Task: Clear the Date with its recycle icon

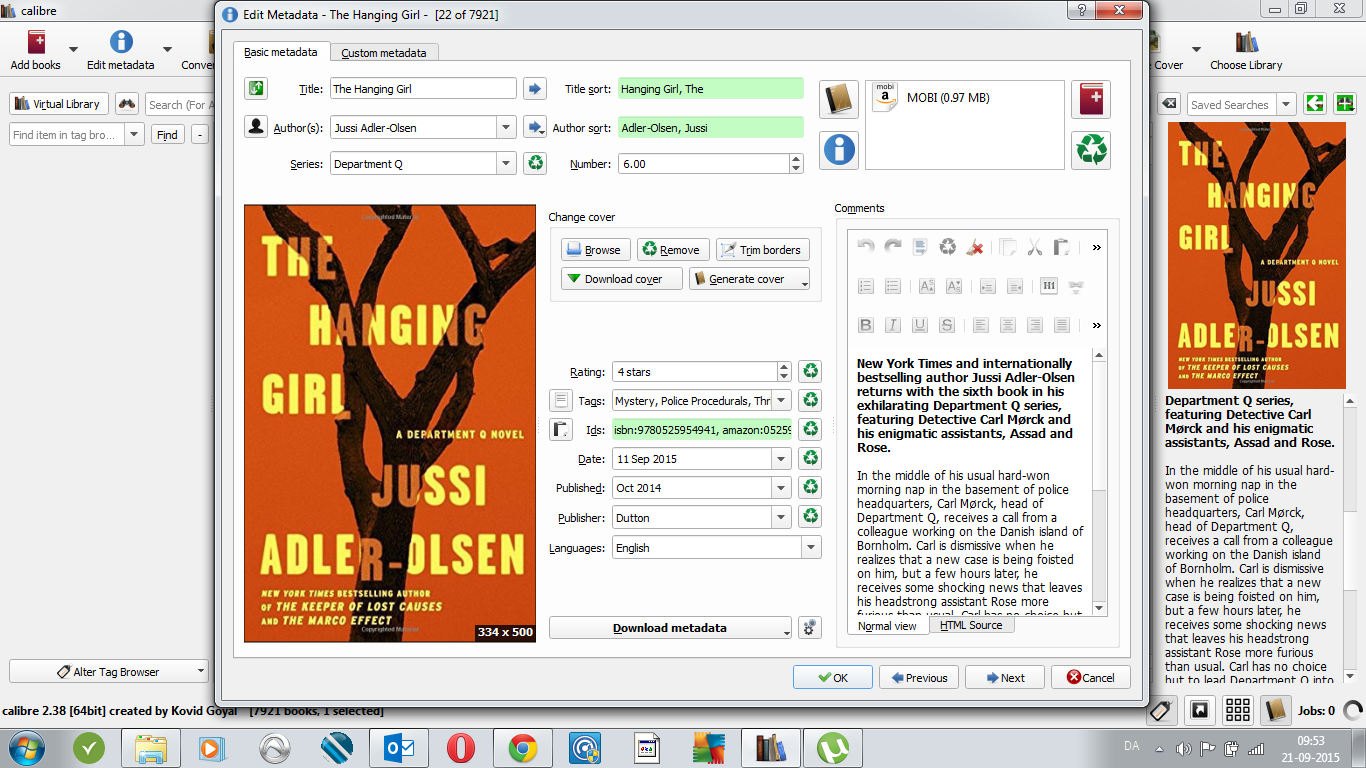Action: tap(810, 459)
